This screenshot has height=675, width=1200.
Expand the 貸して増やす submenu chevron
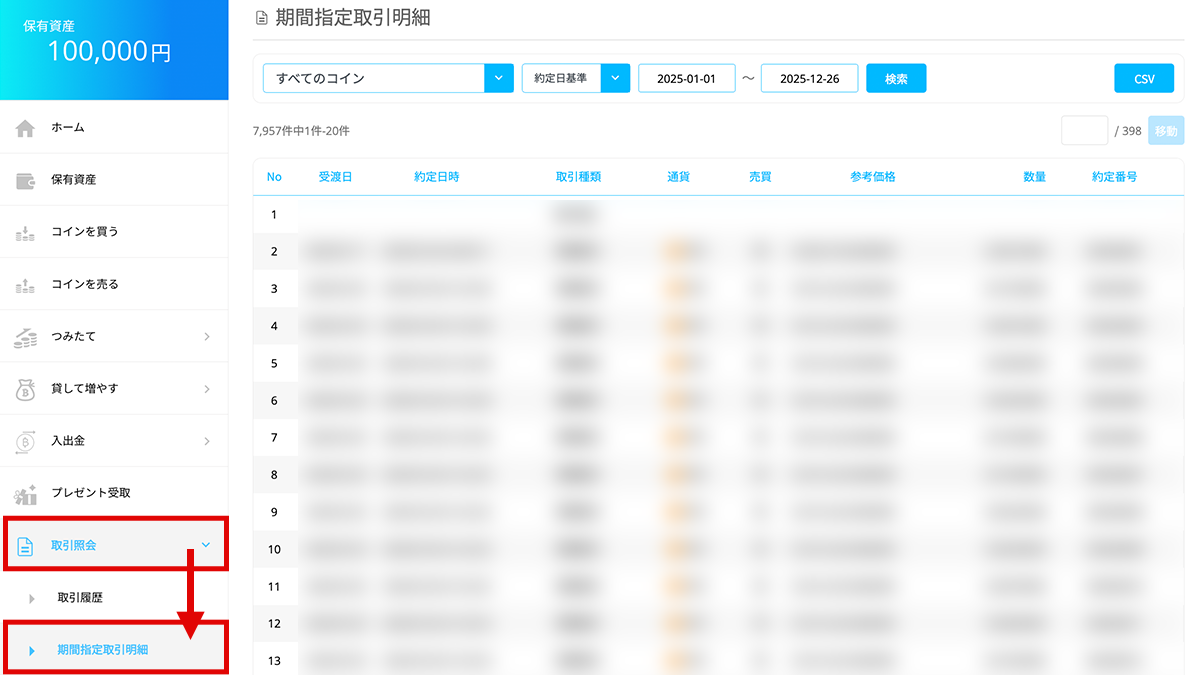[207, 389]
